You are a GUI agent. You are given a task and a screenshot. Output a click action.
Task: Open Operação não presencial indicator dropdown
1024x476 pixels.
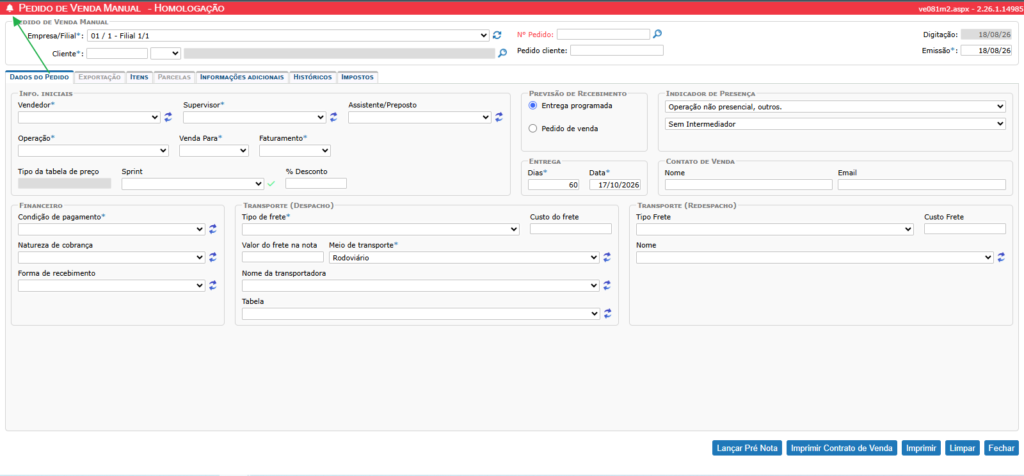click(x=835, y=106)
